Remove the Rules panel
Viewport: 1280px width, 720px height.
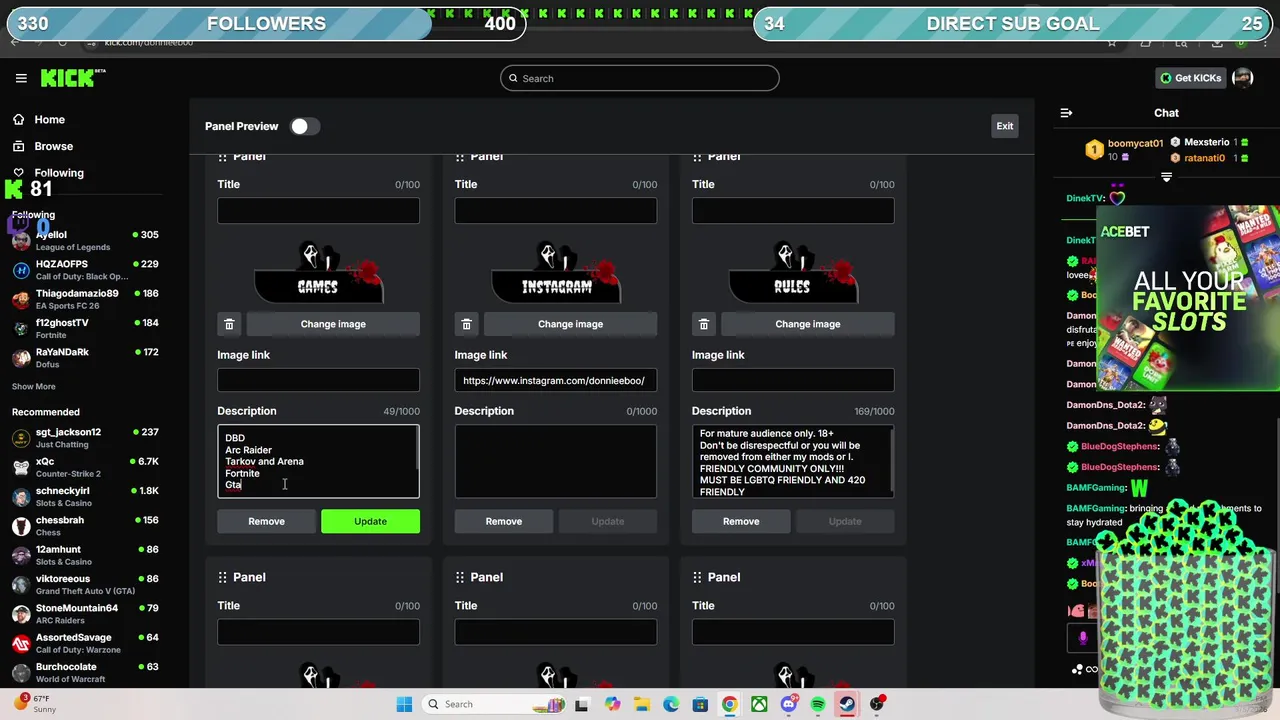[740, 521]
